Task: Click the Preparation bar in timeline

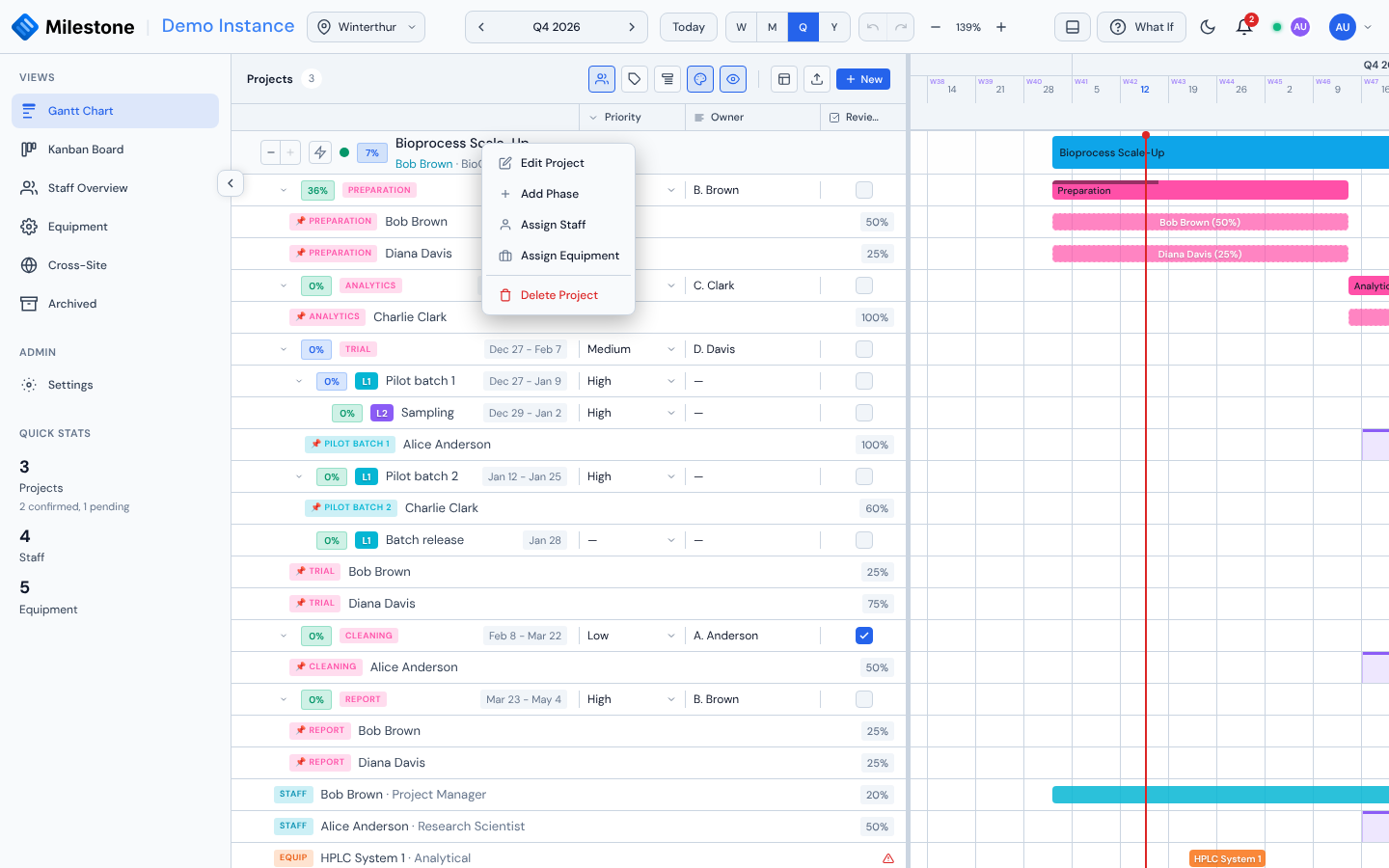Action: [1200, 191]
